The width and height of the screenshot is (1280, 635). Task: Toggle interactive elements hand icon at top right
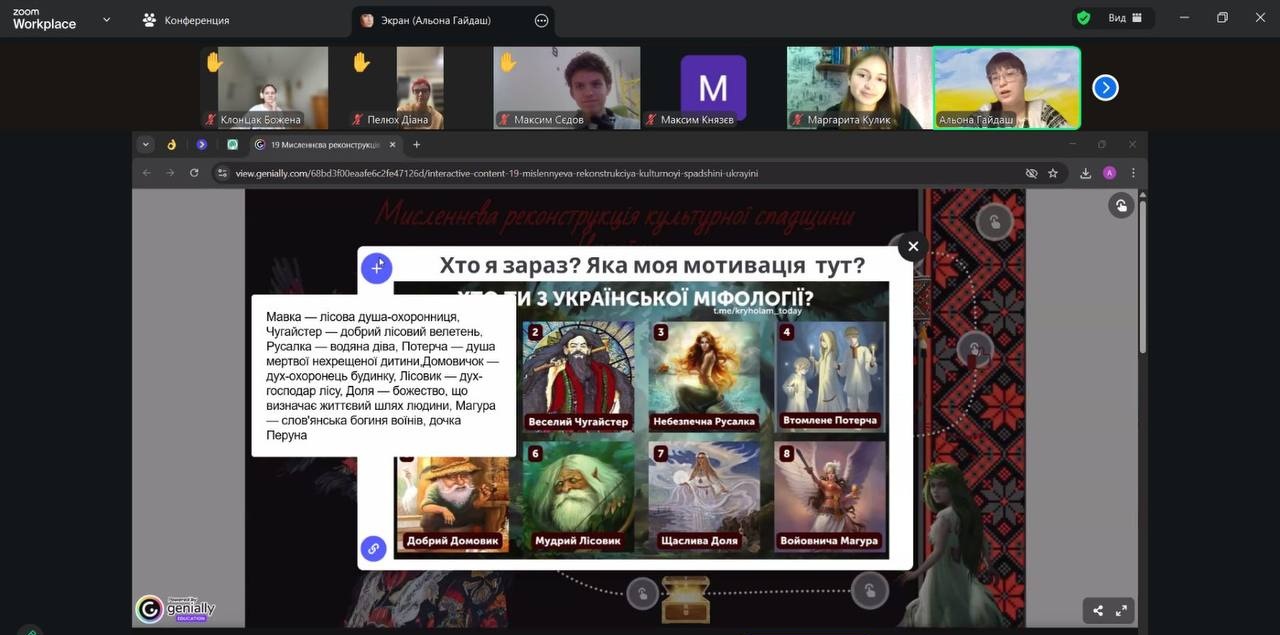(1121, 205)
